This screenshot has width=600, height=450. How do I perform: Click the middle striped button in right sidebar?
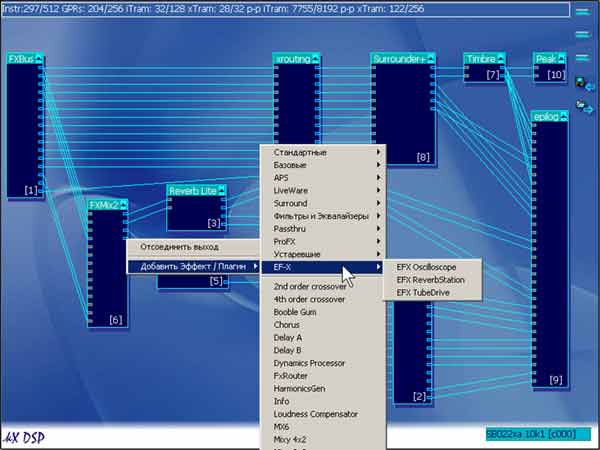(x=583, y=34)
